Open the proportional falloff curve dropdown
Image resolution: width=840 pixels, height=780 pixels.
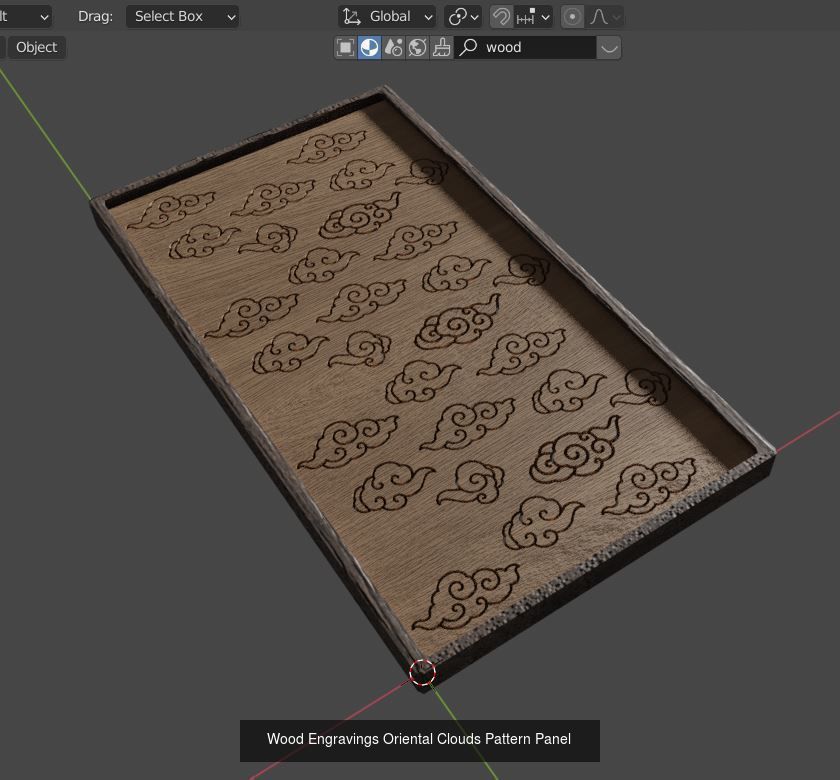(x=605, y=17)
